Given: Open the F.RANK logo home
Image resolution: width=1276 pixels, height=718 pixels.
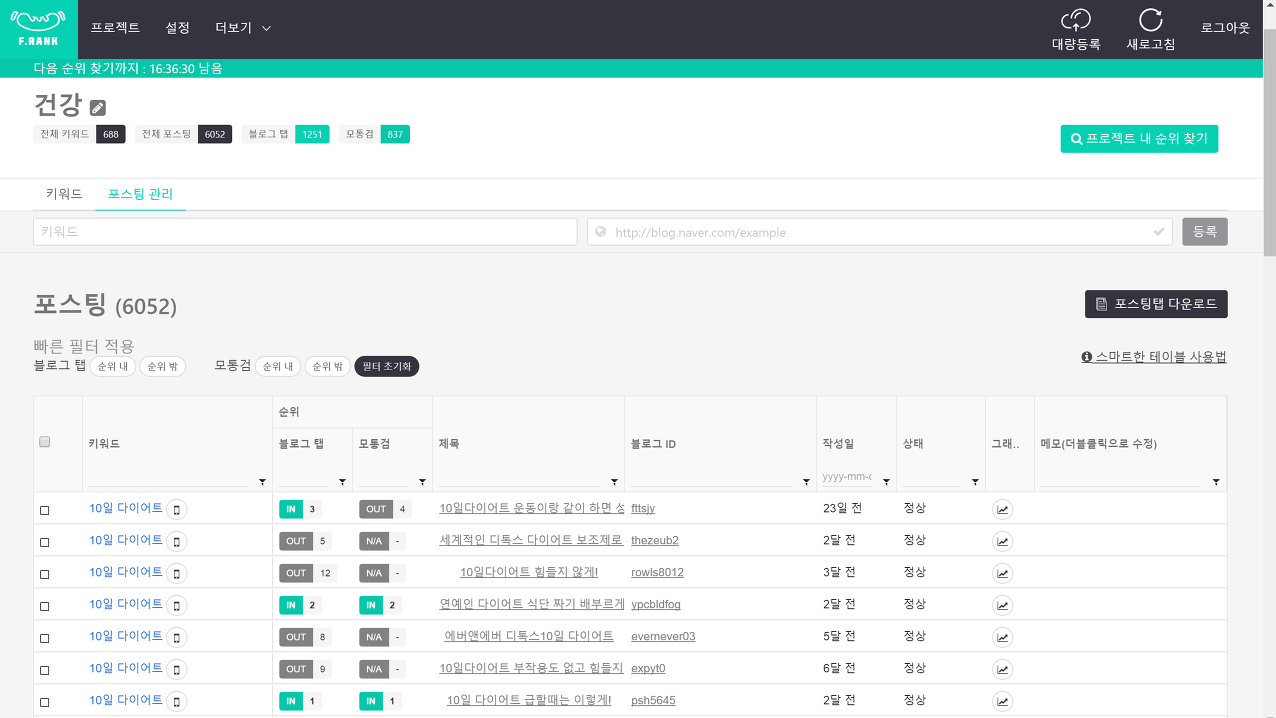Looking at the screenshot, I should (38, 29).
